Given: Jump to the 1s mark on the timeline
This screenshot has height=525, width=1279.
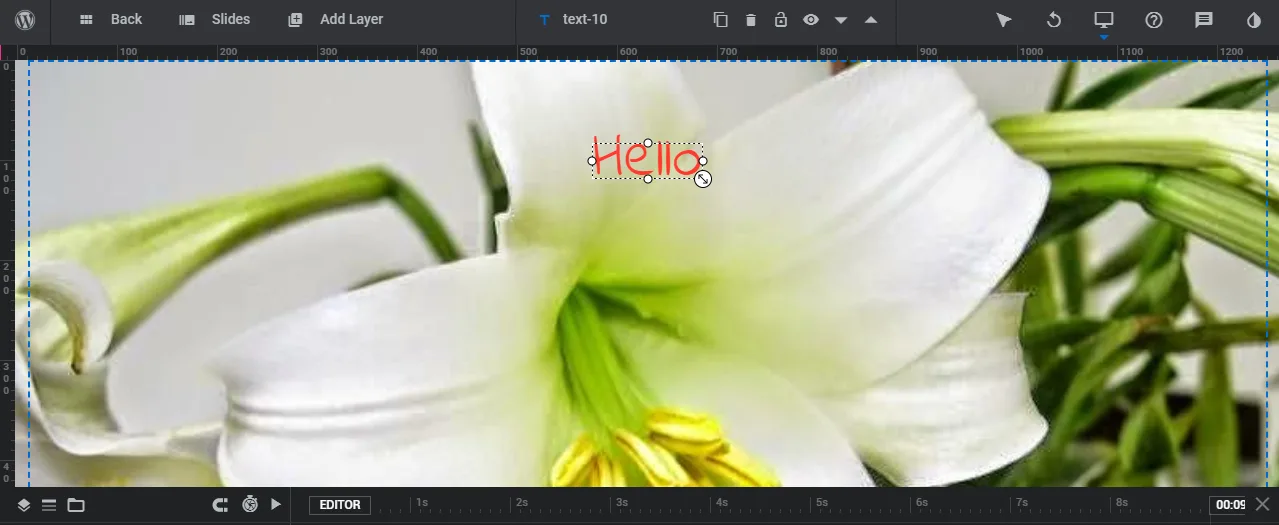Looking at the screenshot, I should pos(422,502).
